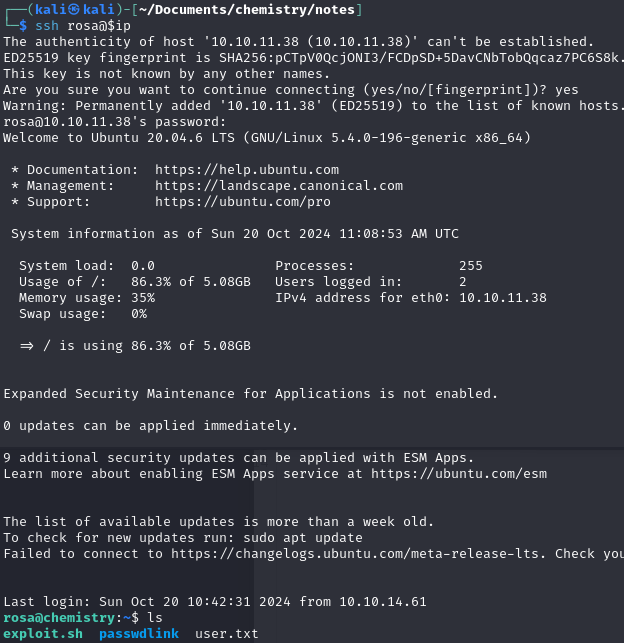Click the eth0 IPv4 address value
Viewport: 624px width, 643px height.
pyautogui.click(x=503, y=298)
